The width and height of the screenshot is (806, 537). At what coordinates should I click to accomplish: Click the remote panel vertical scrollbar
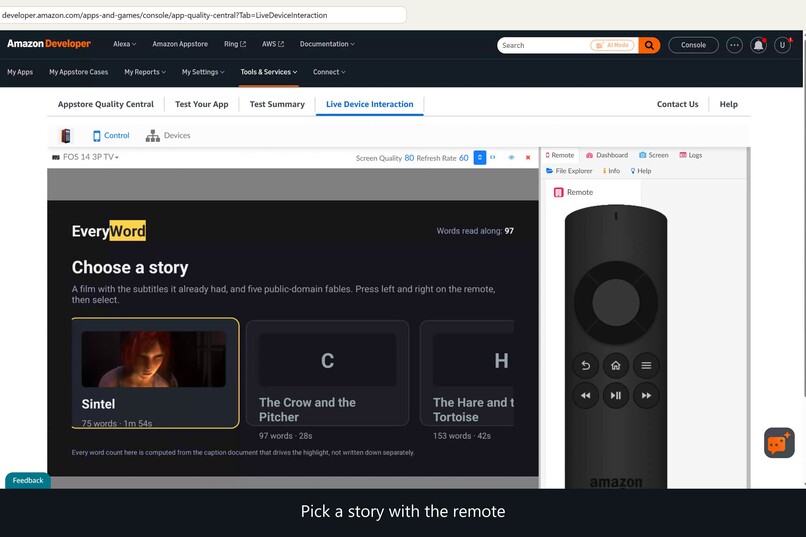click(748, 318)
